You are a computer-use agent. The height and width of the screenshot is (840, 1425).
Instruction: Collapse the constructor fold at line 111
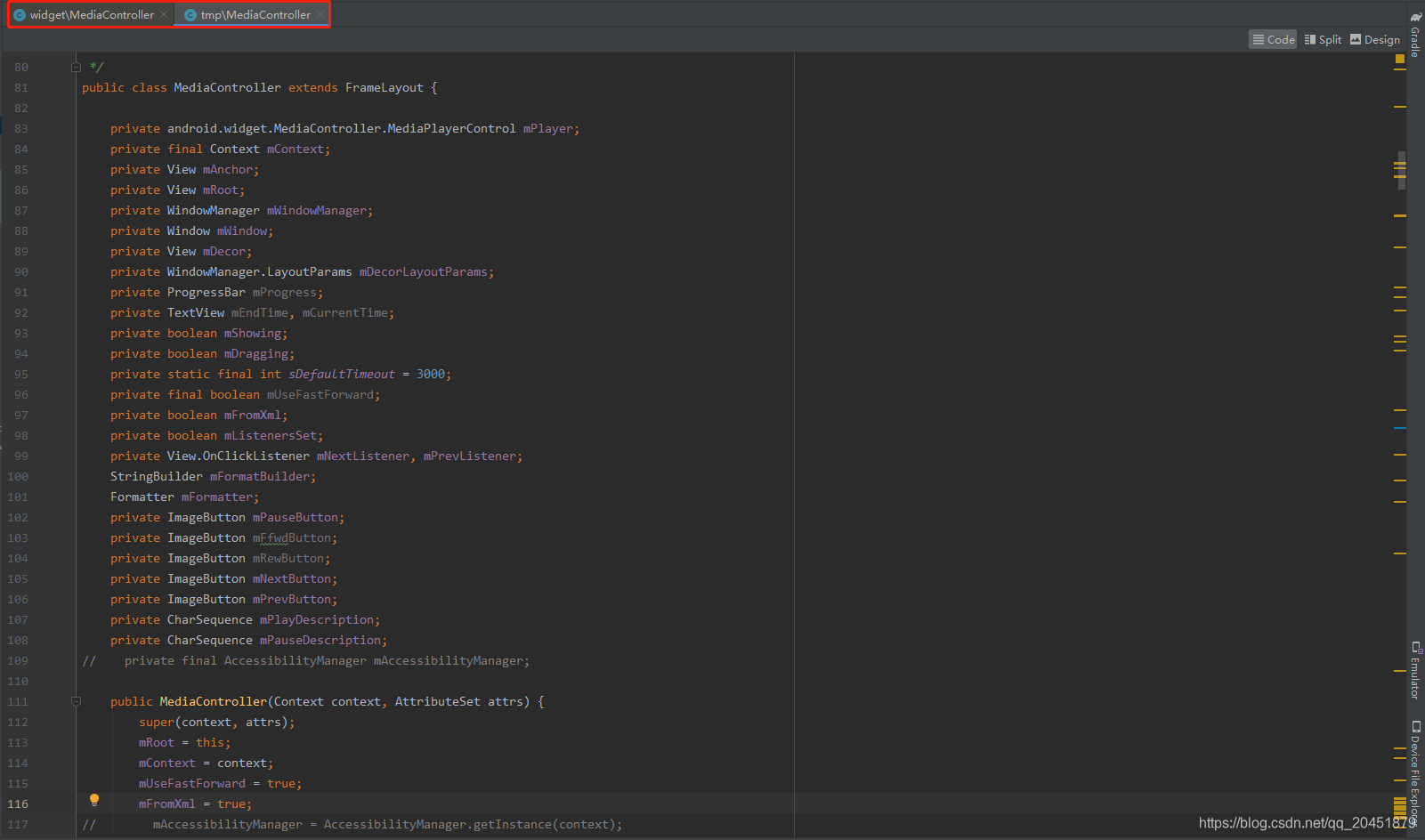76,701
